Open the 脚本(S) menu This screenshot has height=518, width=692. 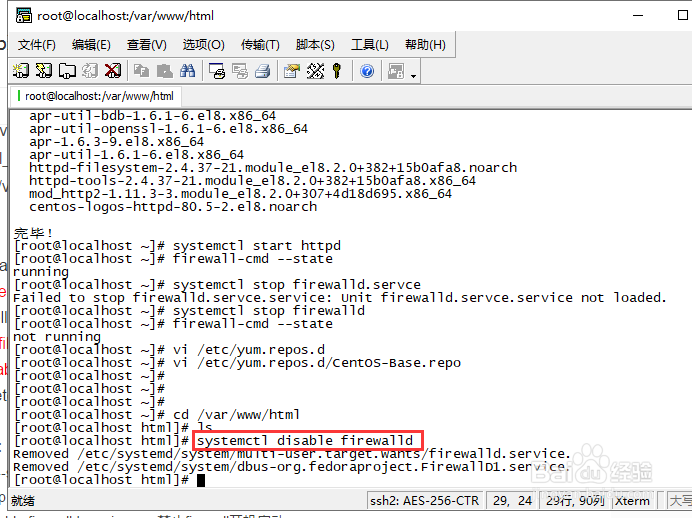(315, 45)
